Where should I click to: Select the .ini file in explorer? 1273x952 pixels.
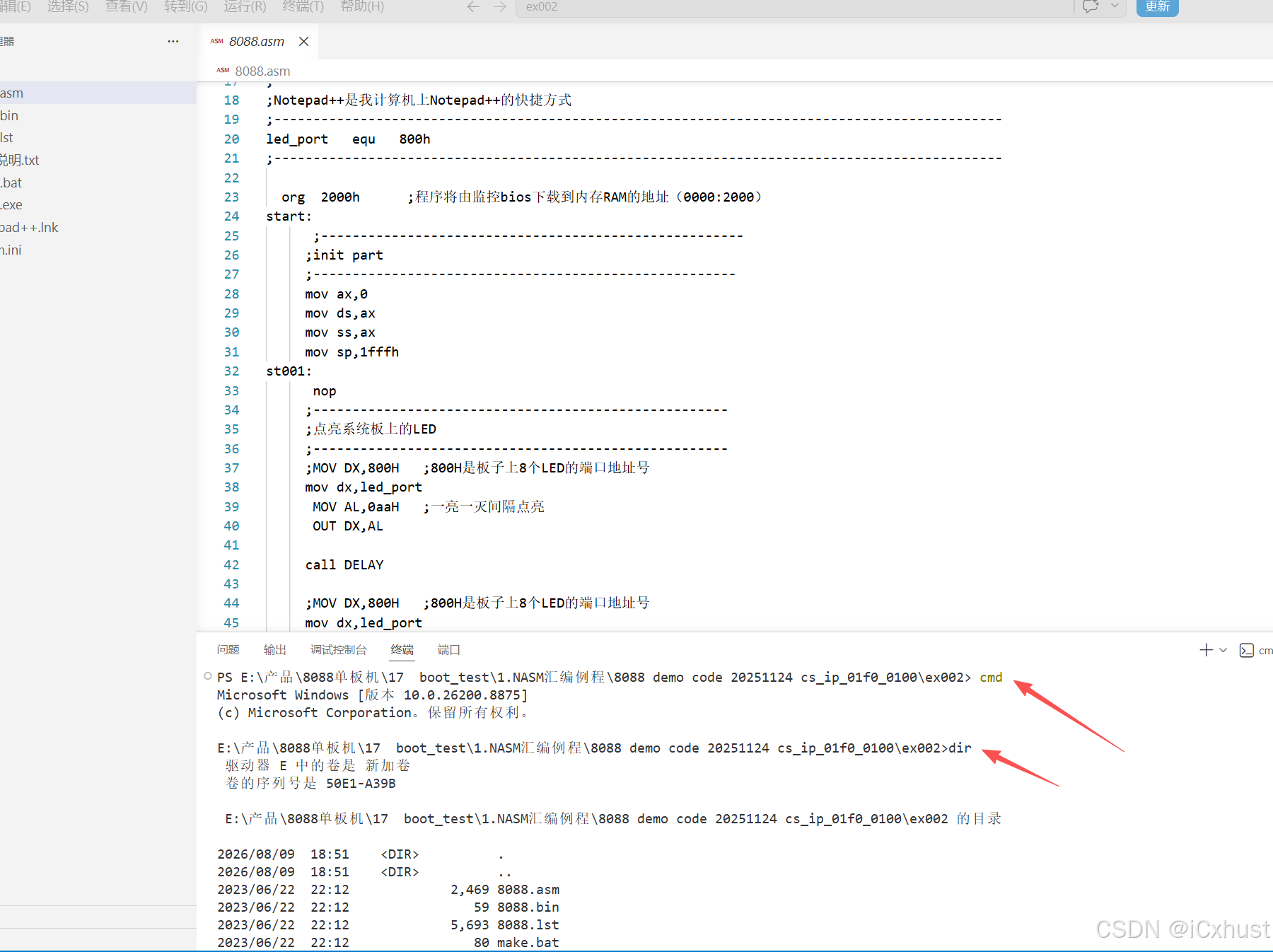tap(98, 250)
